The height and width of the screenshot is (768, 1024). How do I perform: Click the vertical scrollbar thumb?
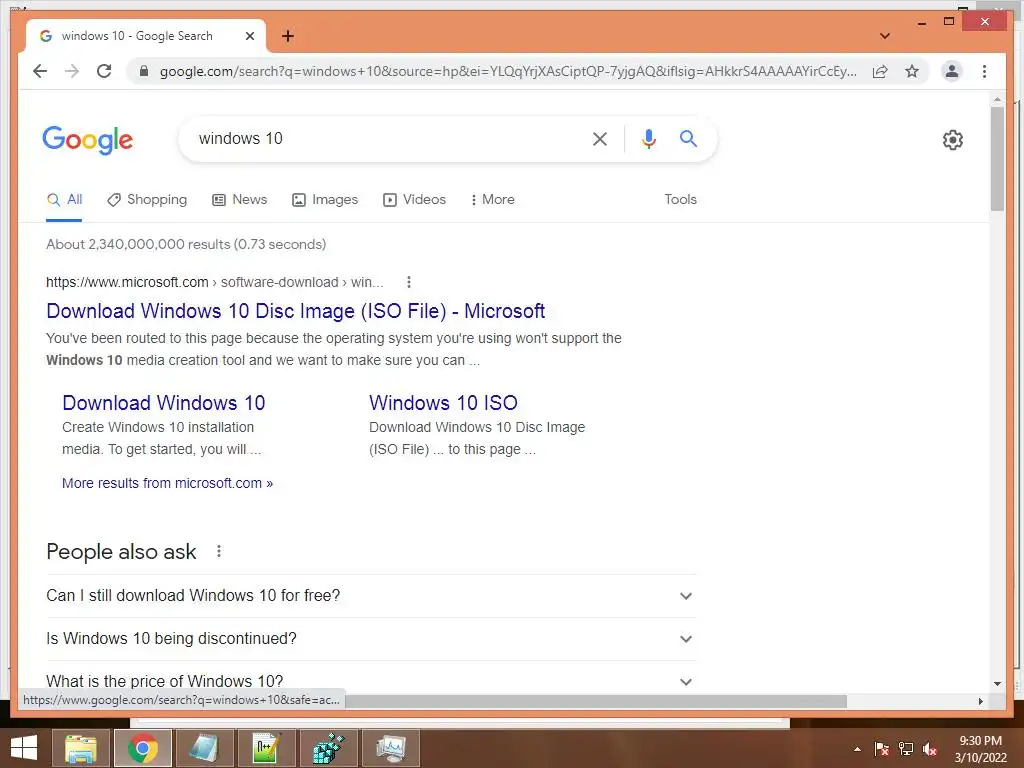[x=997, y=159]
